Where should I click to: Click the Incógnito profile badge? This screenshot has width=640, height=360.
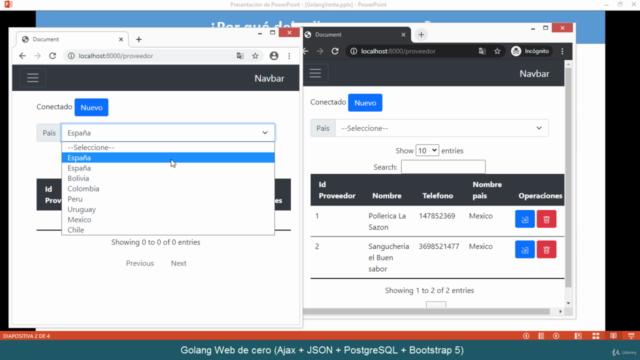[x=530, y=51]
